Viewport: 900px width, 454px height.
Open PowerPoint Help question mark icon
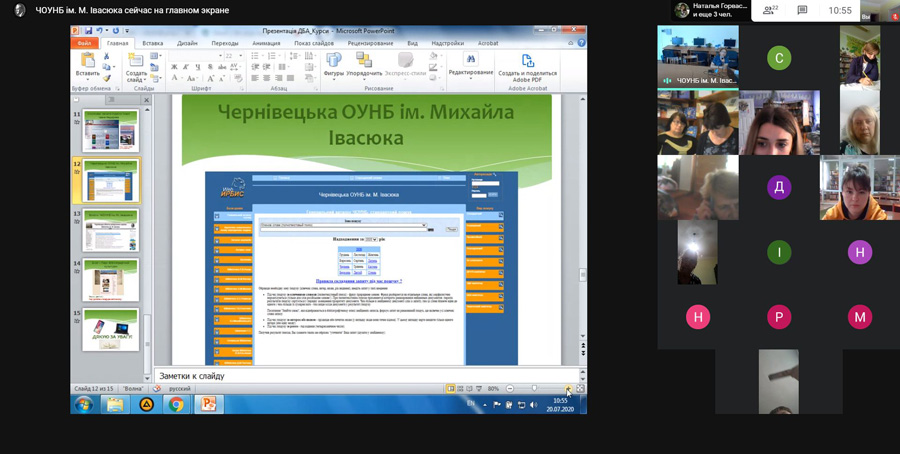point(581,43)
